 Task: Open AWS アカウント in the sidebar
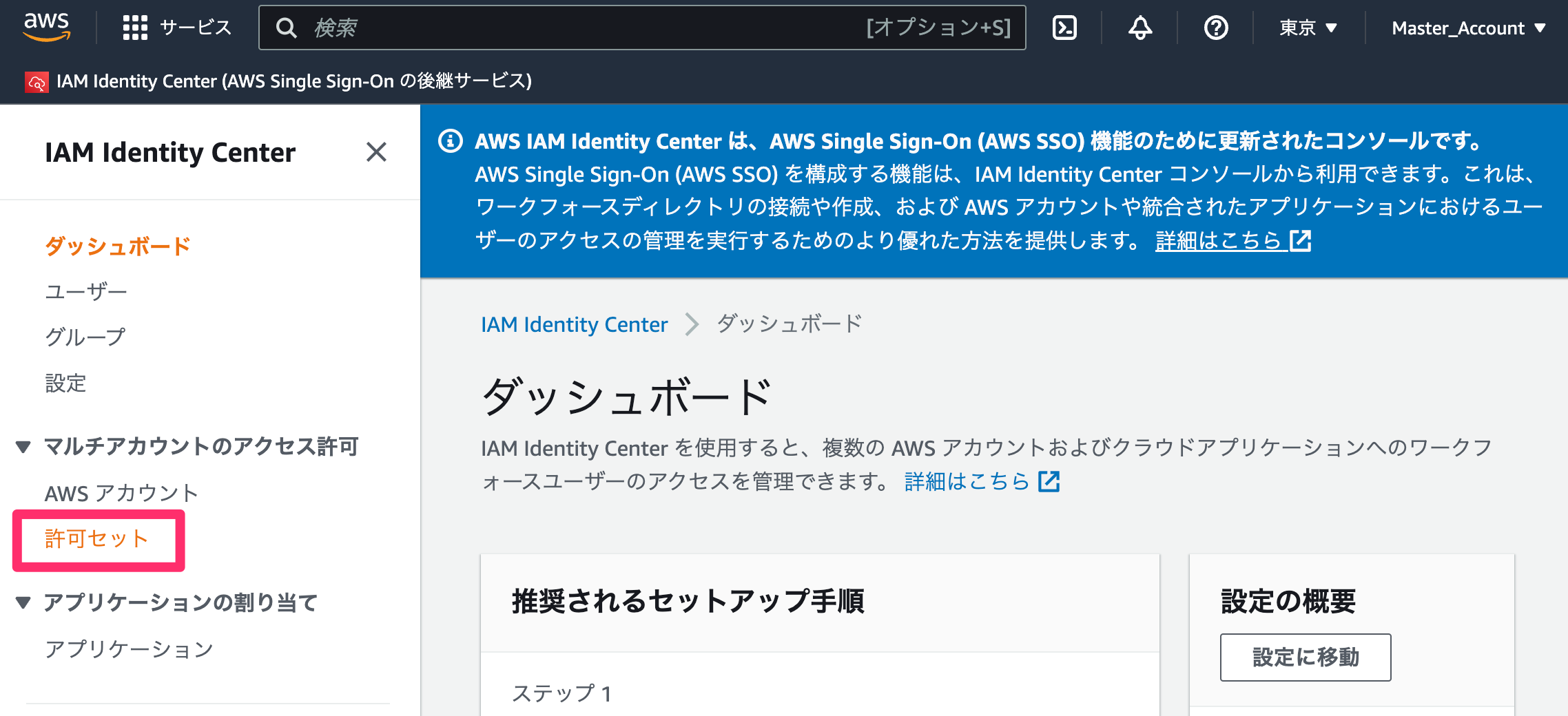(122, 493)
